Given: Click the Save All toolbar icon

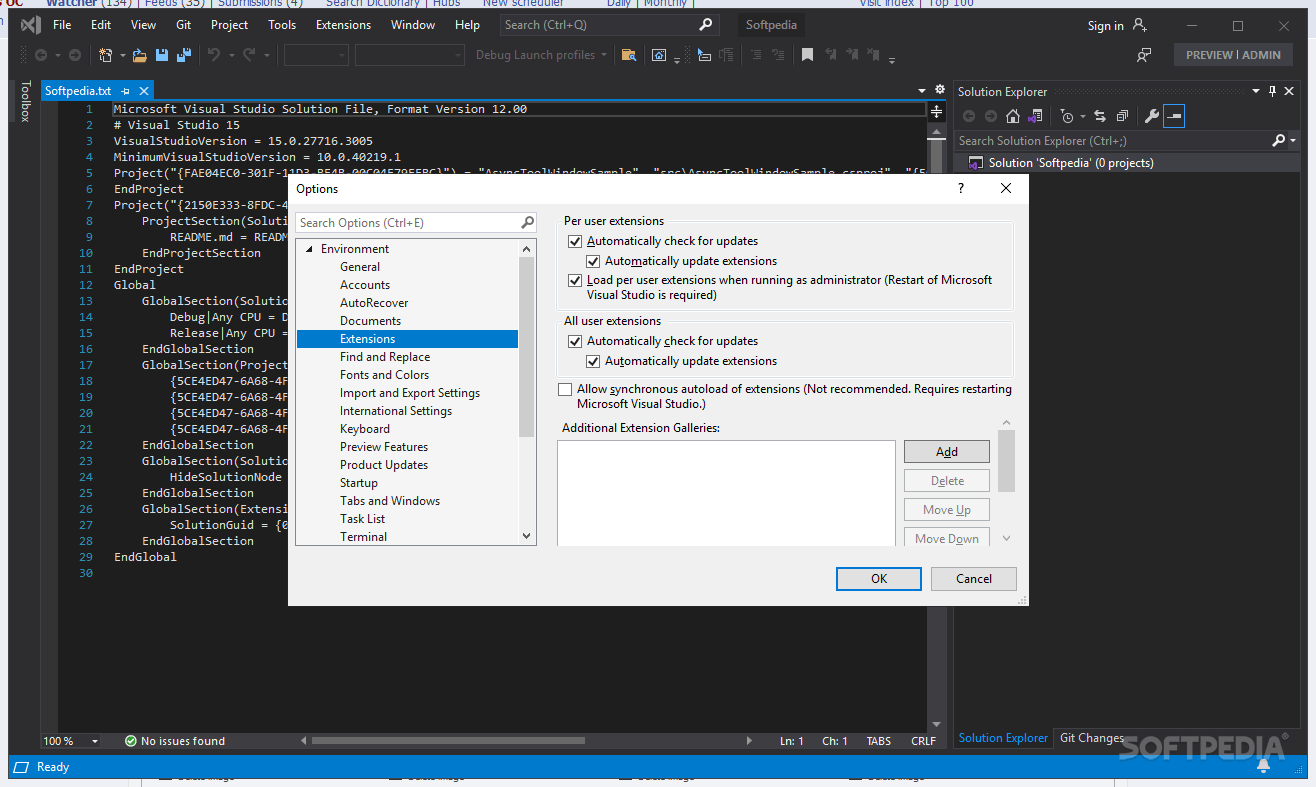Looking at the screenshot, I should pyautogui.click(x=184, y=55).
